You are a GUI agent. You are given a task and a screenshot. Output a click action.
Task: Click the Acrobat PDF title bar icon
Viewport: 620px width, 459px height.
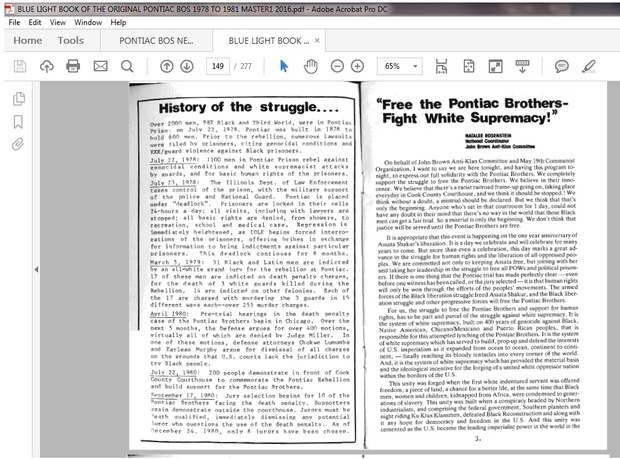[9, 9]
